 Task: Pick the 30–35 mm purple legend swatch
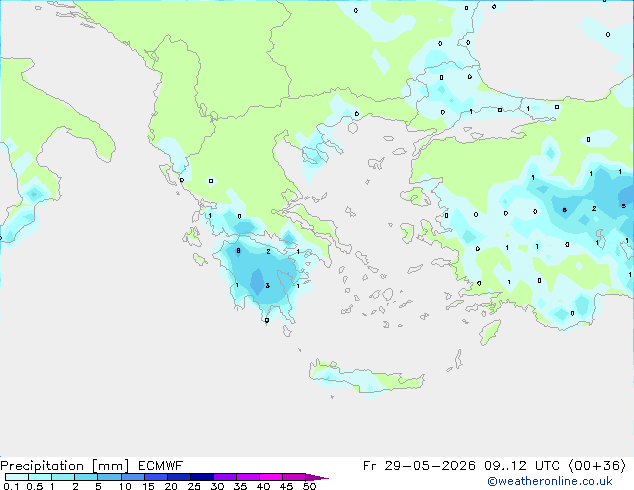point(225,477)
